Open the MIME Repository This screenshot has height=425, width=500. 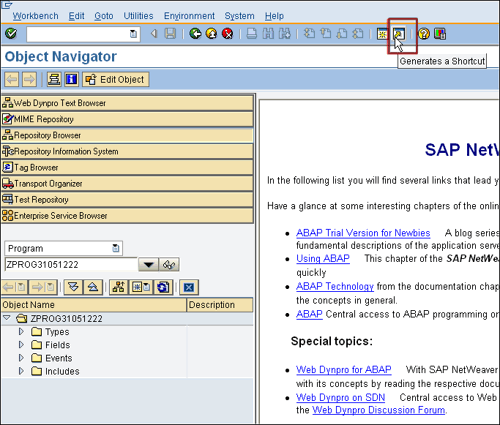(x=127, y=119)
